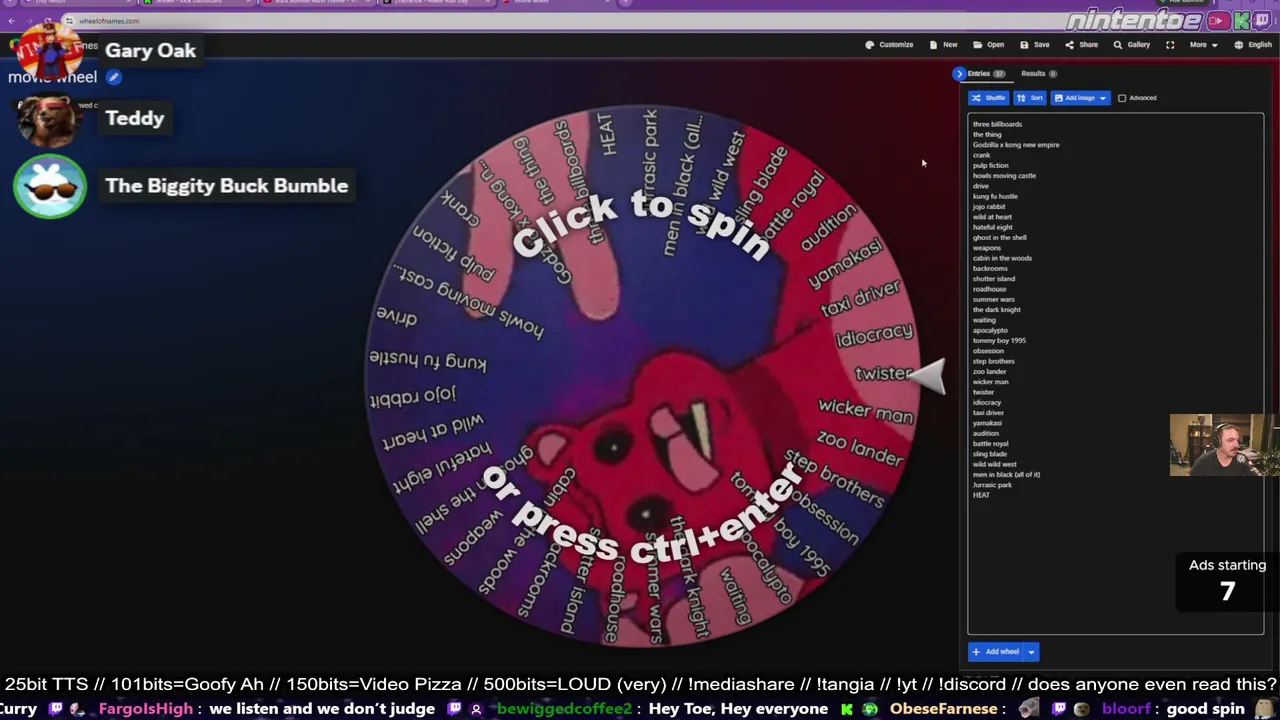Go back in browser history
This screenshot has height=720, width=1280.
(13, 20)
